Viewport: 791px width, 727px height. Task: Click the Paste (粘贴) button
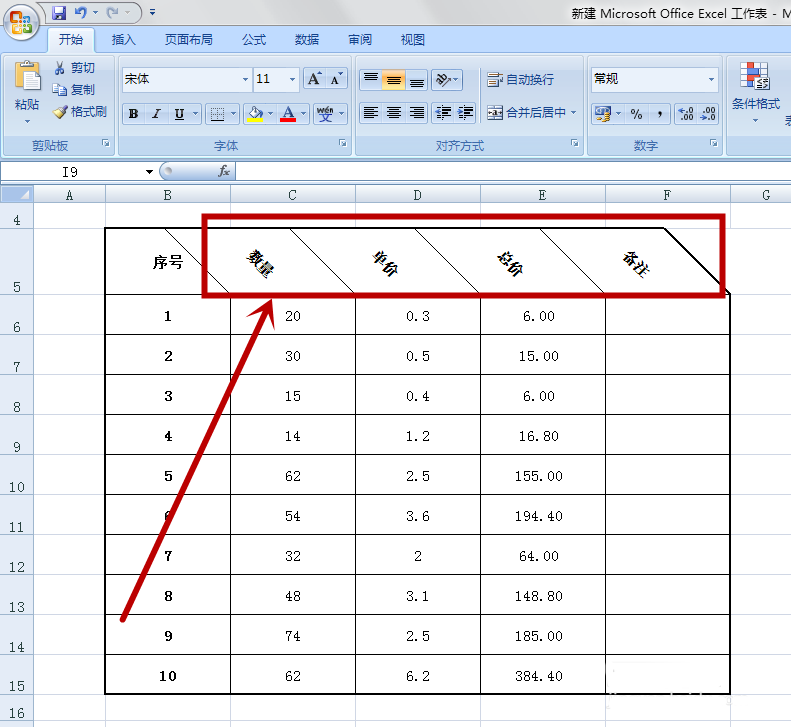[27, 88]
